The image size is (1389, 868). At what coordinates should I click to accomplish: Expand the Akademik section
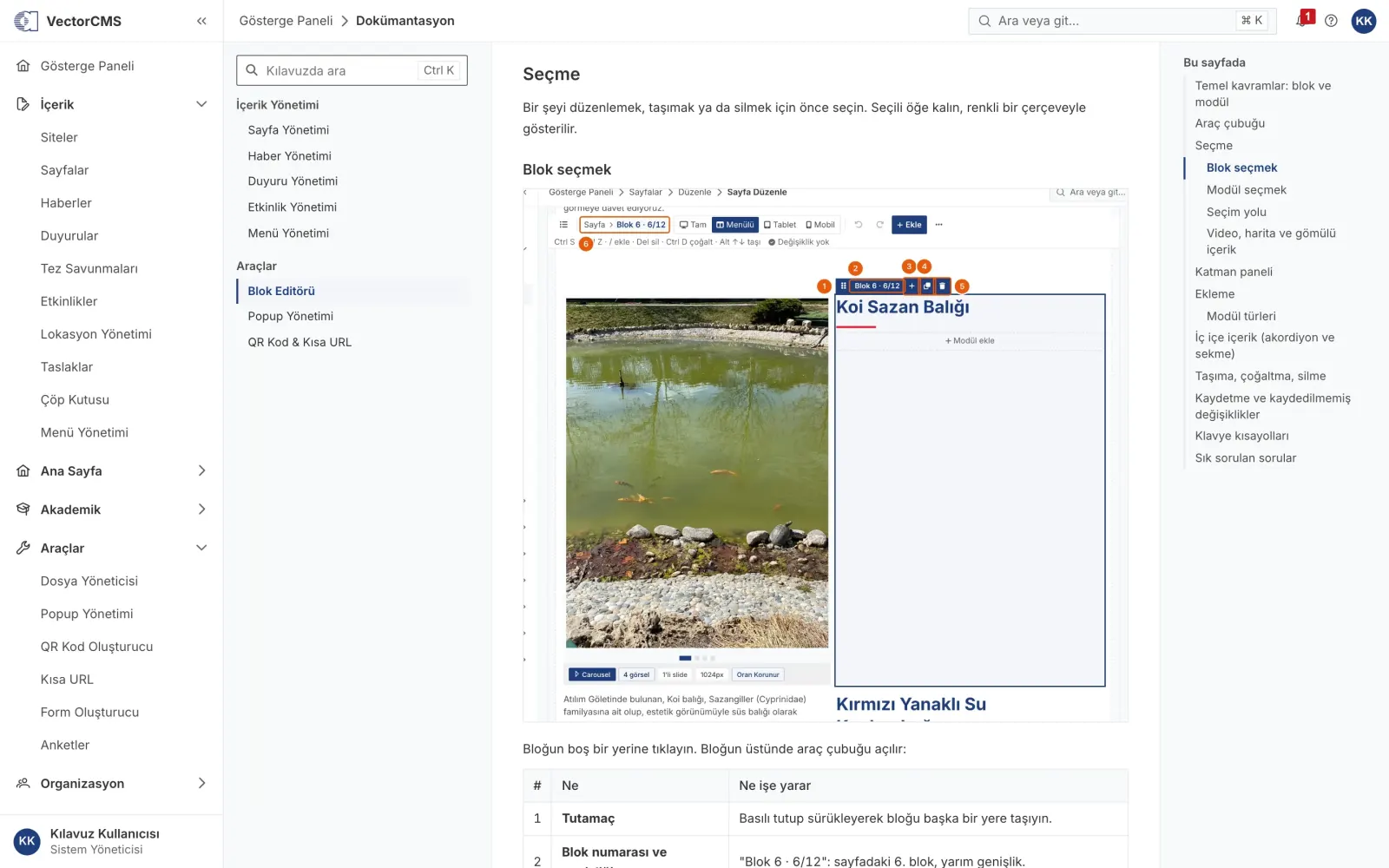coord(201,510)
